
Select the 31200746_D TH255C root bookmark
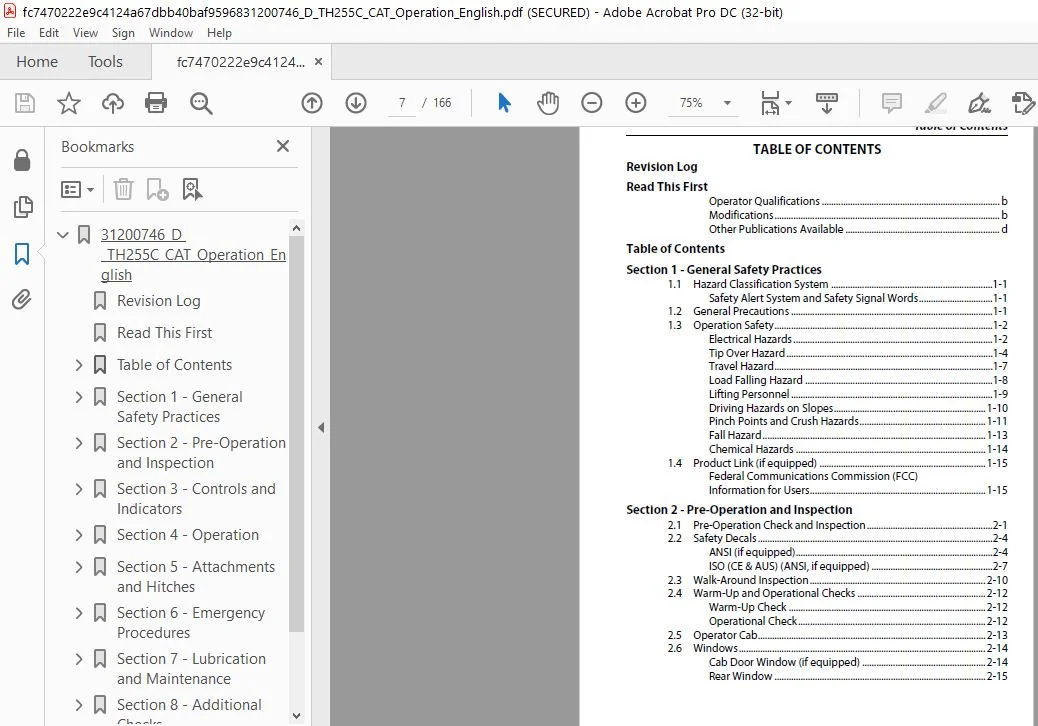point(193,255)
